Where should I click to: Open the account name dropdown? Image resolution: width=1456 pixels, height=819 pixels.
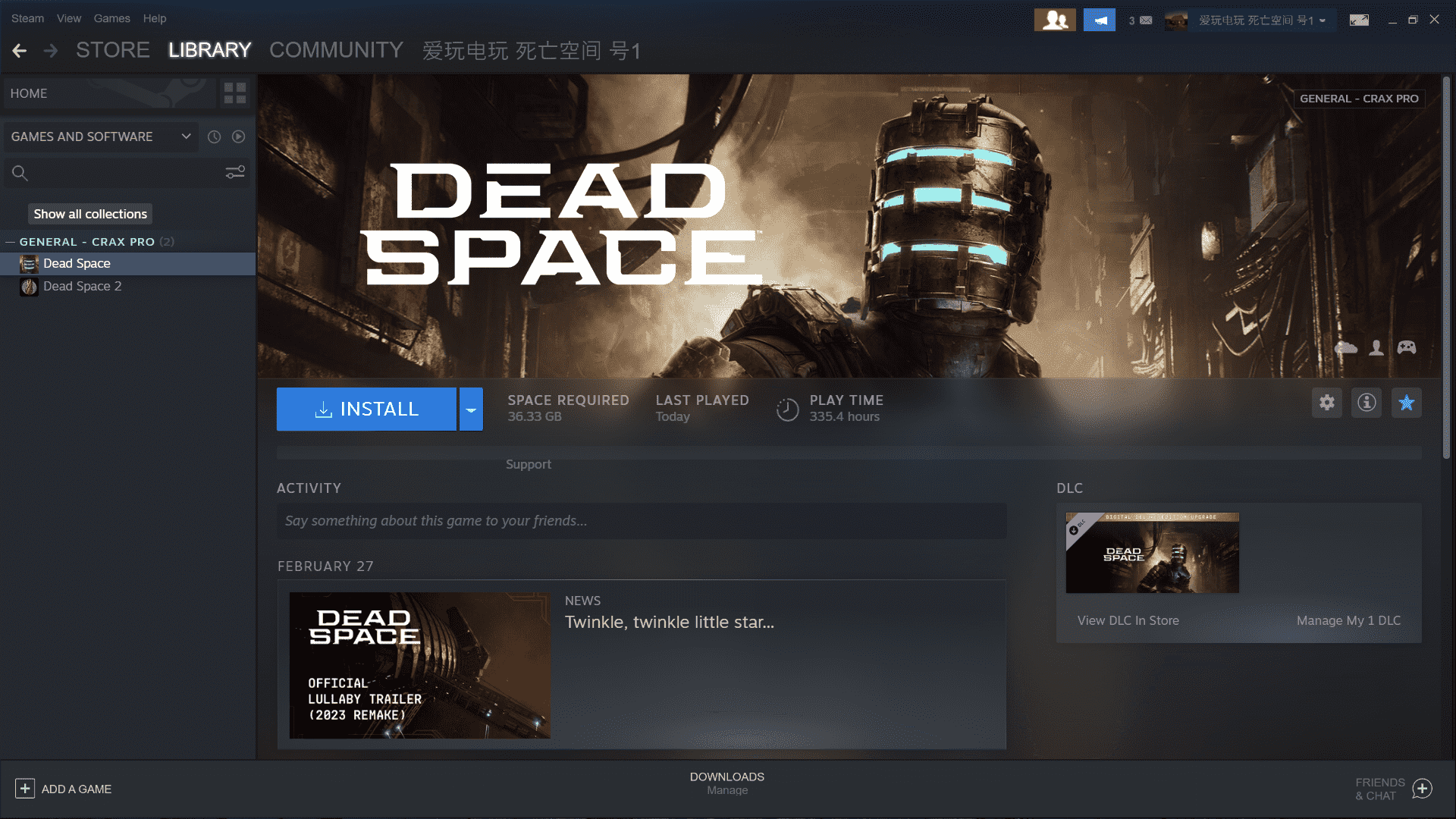[x=1262, y=20]
